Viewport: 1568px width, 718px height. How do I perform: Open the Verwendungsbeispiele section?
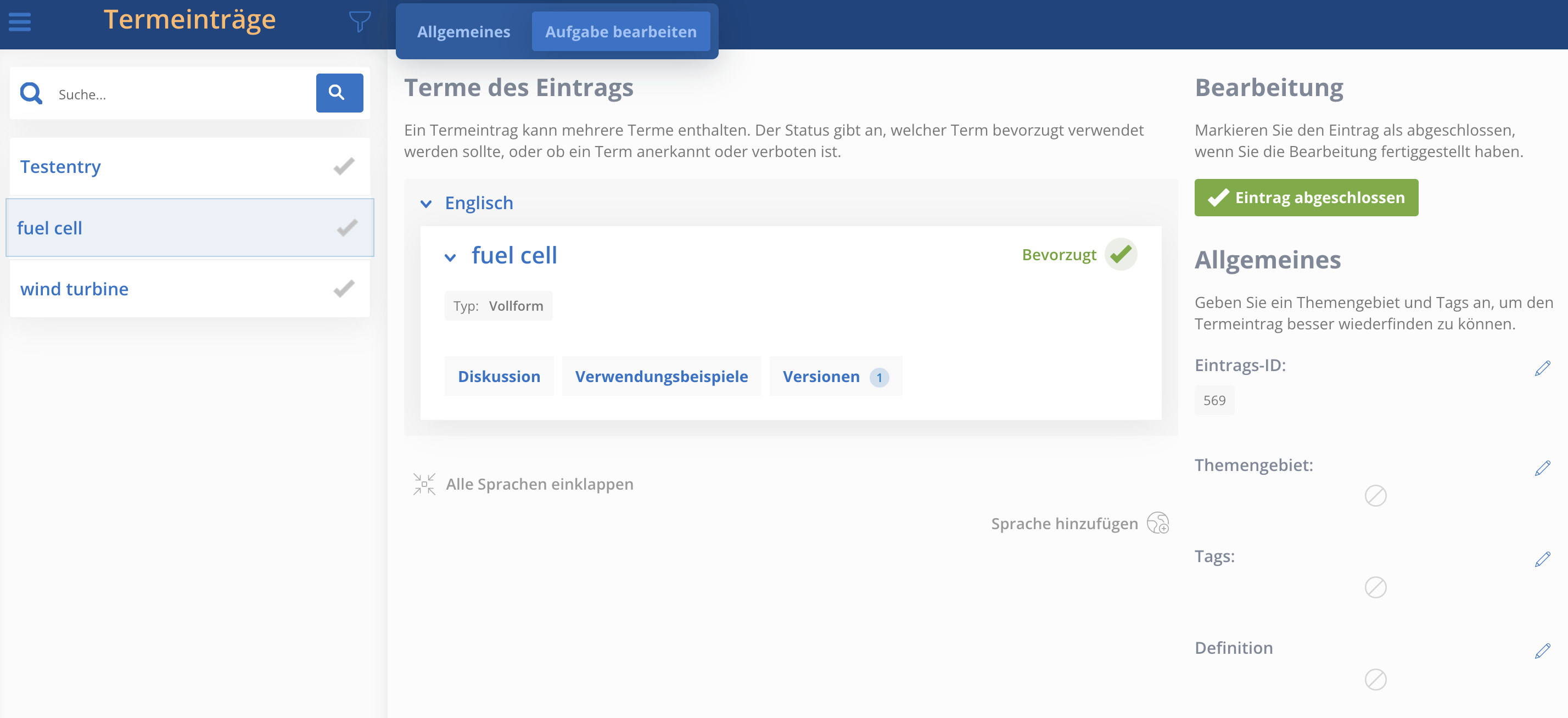pyautogui.click(x=661, y=377)
